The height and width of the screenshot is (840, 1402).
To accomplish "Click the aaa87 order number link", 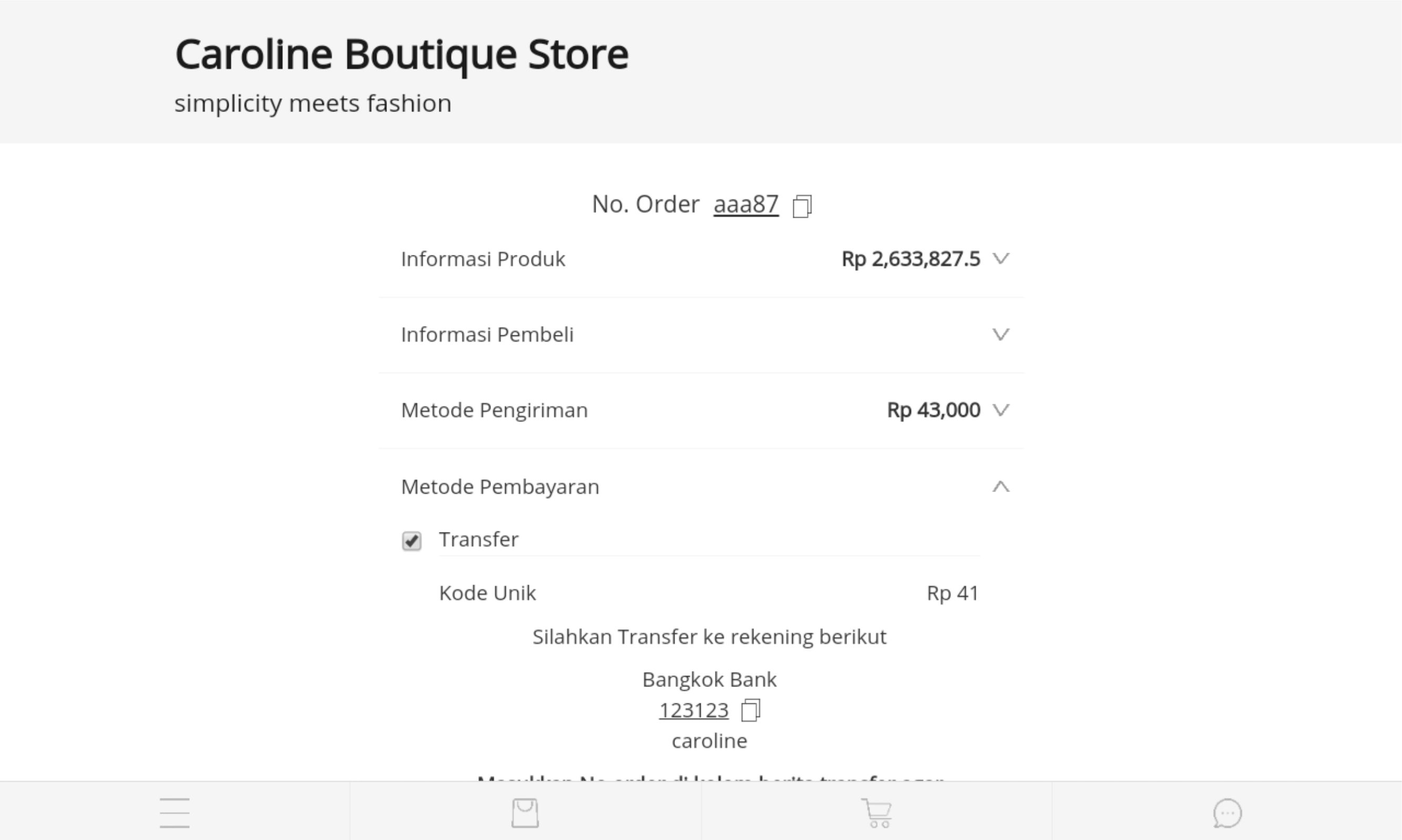I will (x=745, y=204).
